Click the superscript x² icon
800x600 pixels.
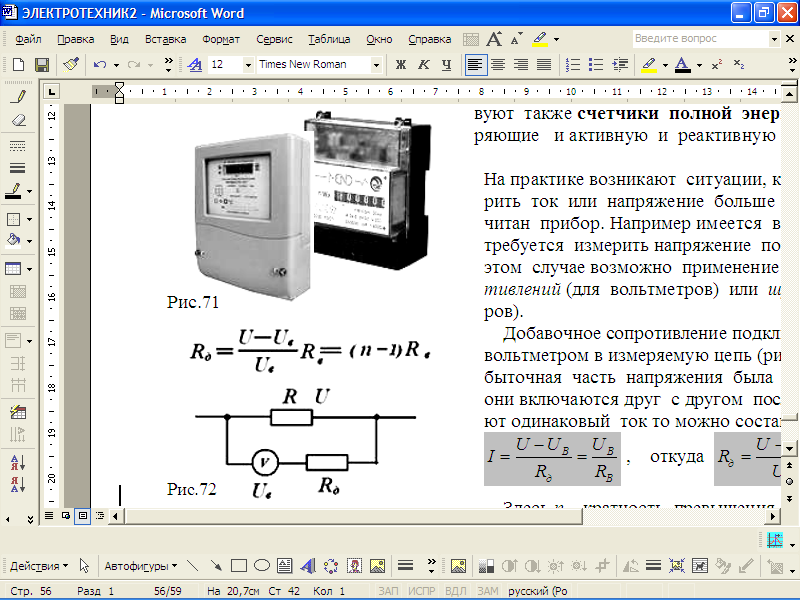coord(717,65)
